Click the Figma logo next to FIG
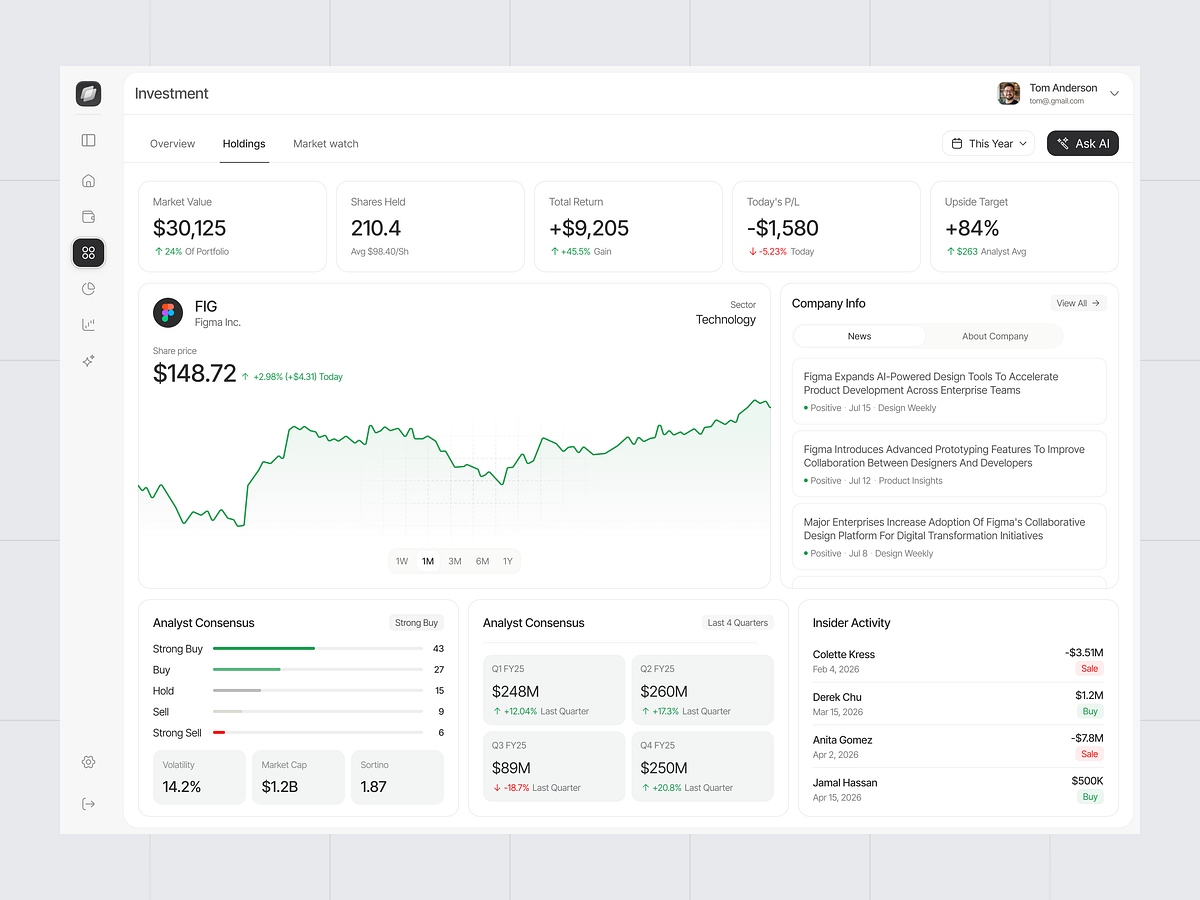The image size is (1200, 900). (168, 313)
